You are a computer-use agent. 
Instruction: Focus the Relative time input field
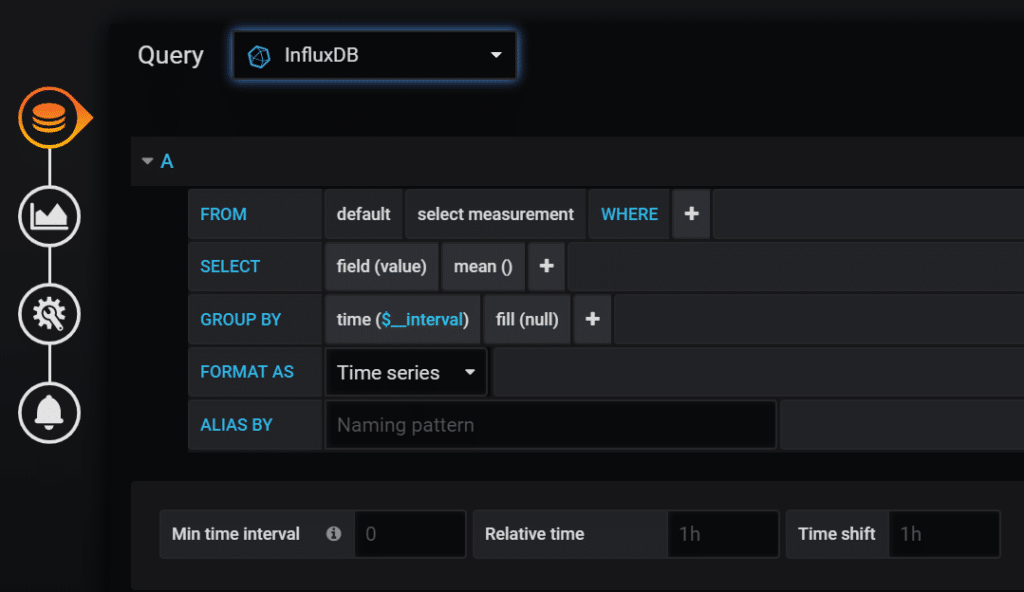[x=723, y=534]
